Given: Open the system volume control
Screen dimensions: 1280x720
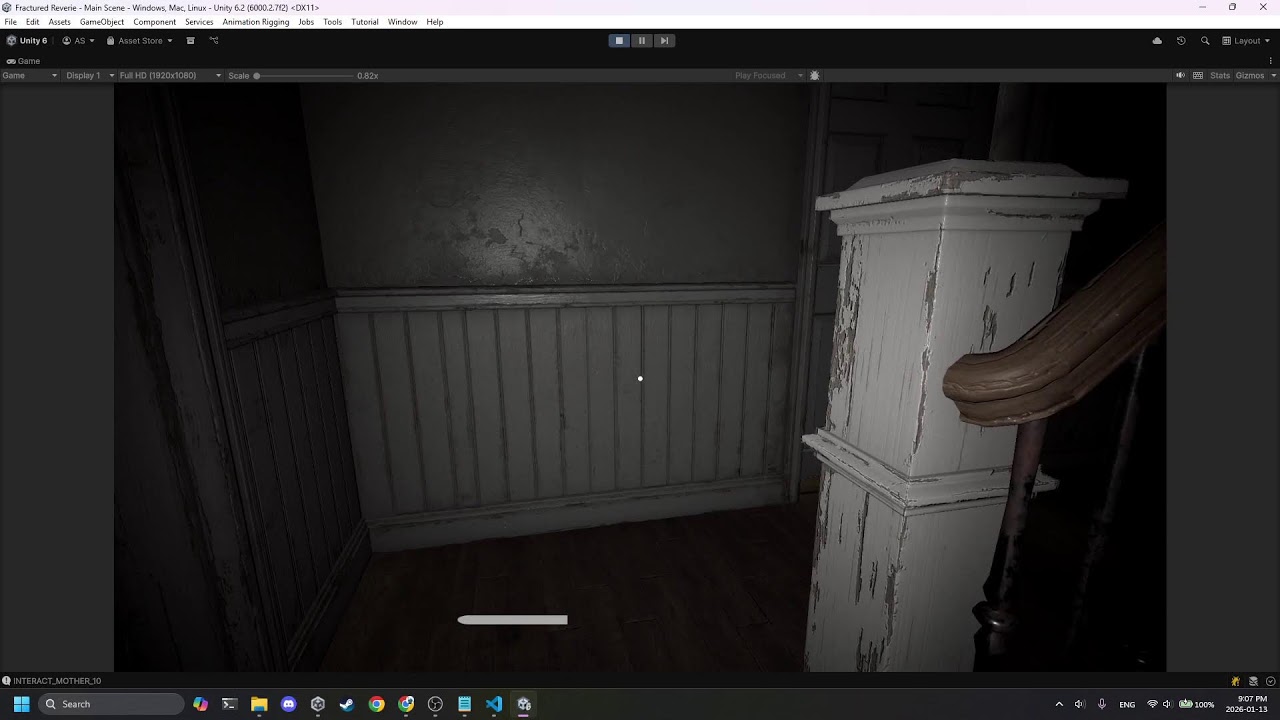Looking at the screenshot, I should pos(1079,704).
